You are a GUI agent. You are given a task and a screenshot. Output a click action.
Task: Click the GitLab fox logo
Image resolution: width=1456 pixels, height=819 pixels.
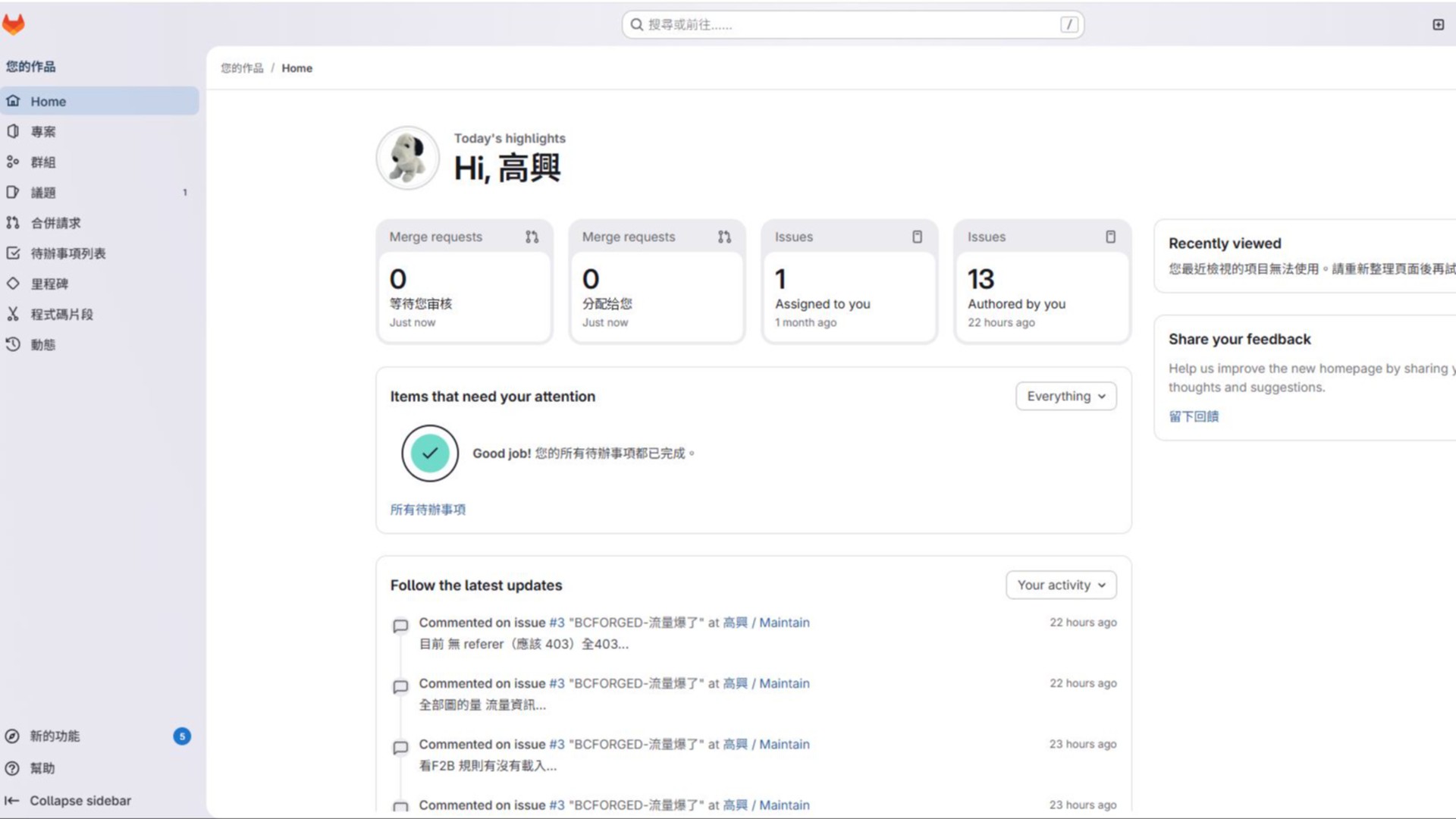[14, 24]
